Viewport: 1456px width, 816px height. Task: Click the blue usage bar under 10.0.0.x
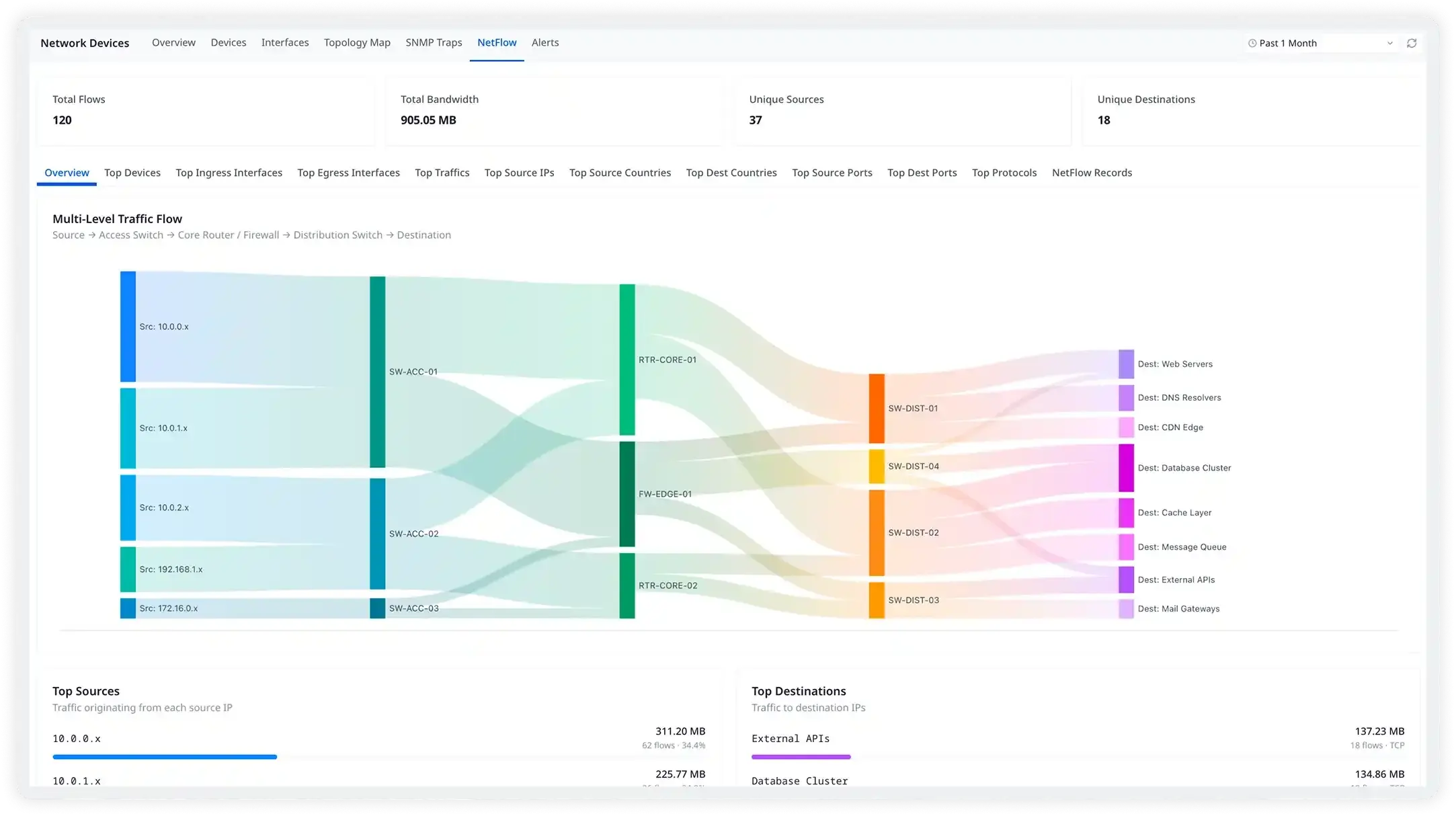164,757
